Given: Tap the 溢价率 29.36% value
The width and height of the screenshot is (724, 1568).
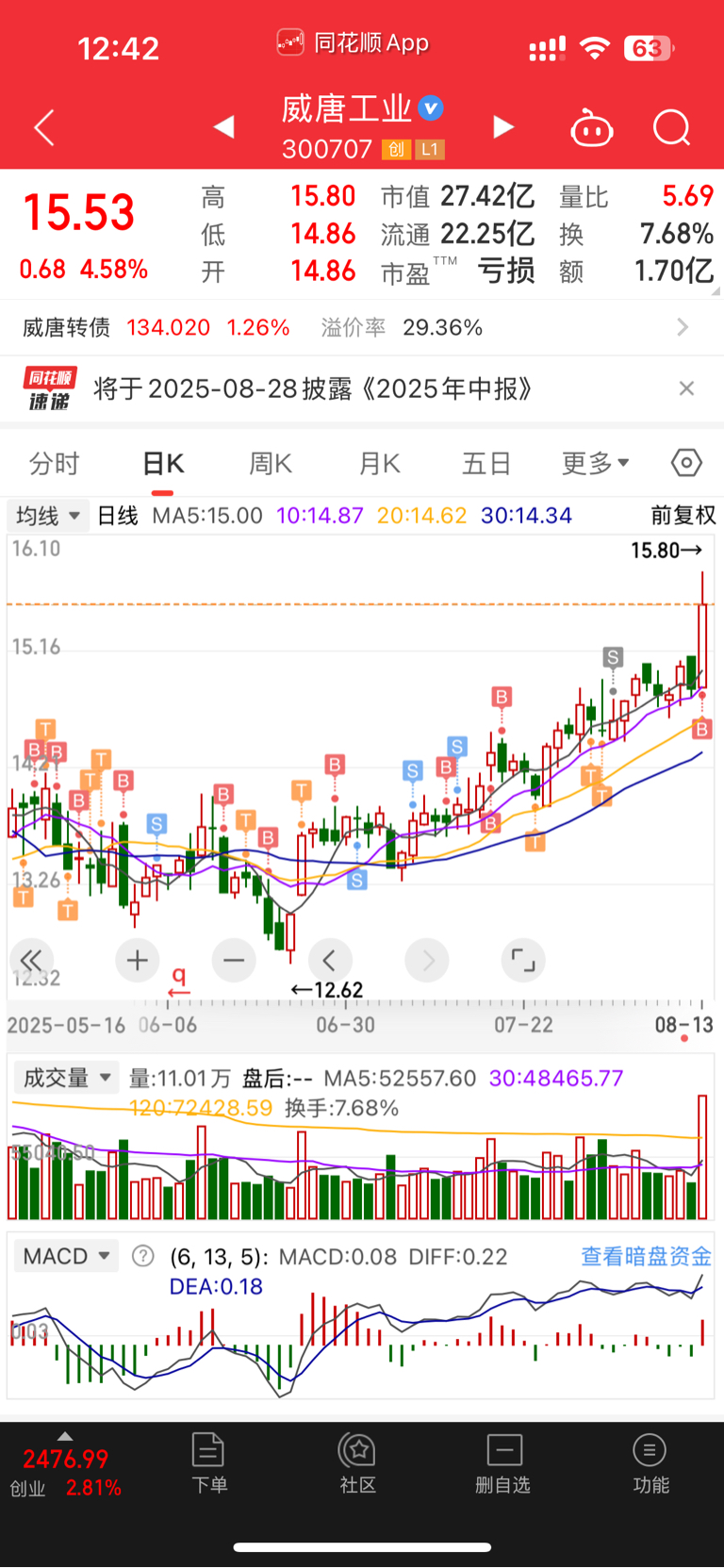Looking at the screenshot, I should [442, 327].
